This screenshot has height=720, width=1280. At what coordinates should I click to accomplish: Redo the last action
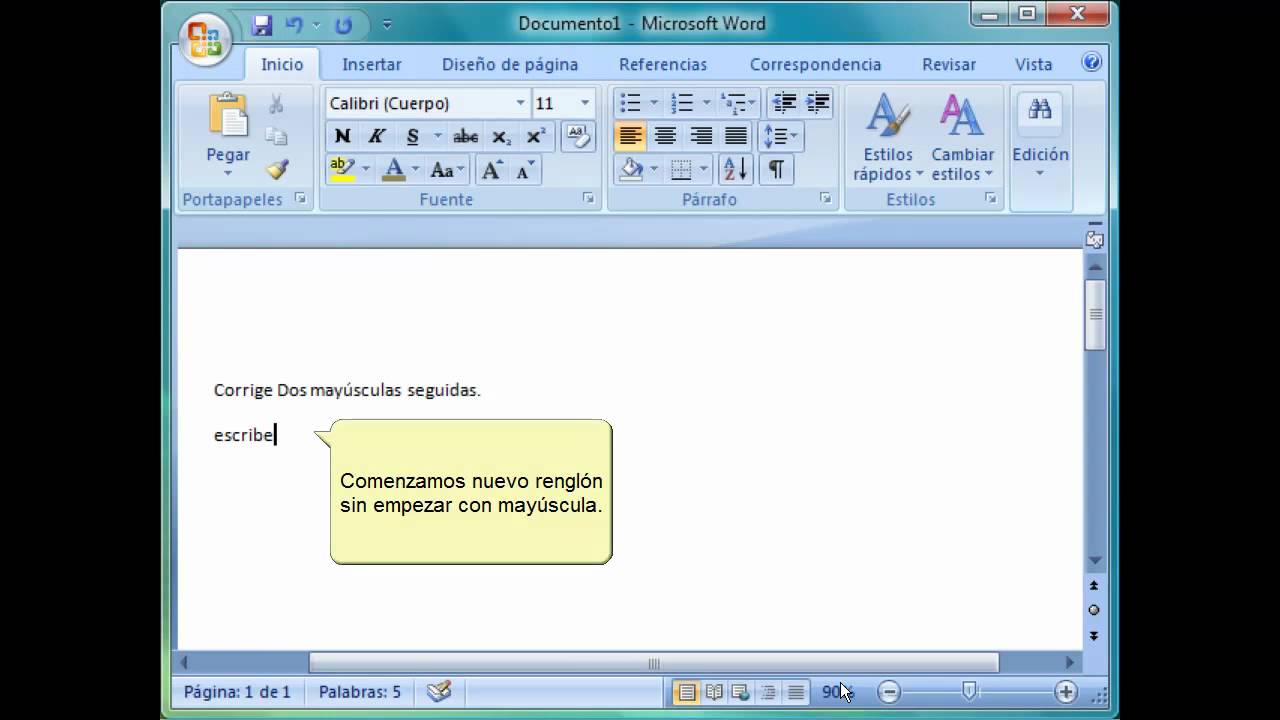click(343, 25)
